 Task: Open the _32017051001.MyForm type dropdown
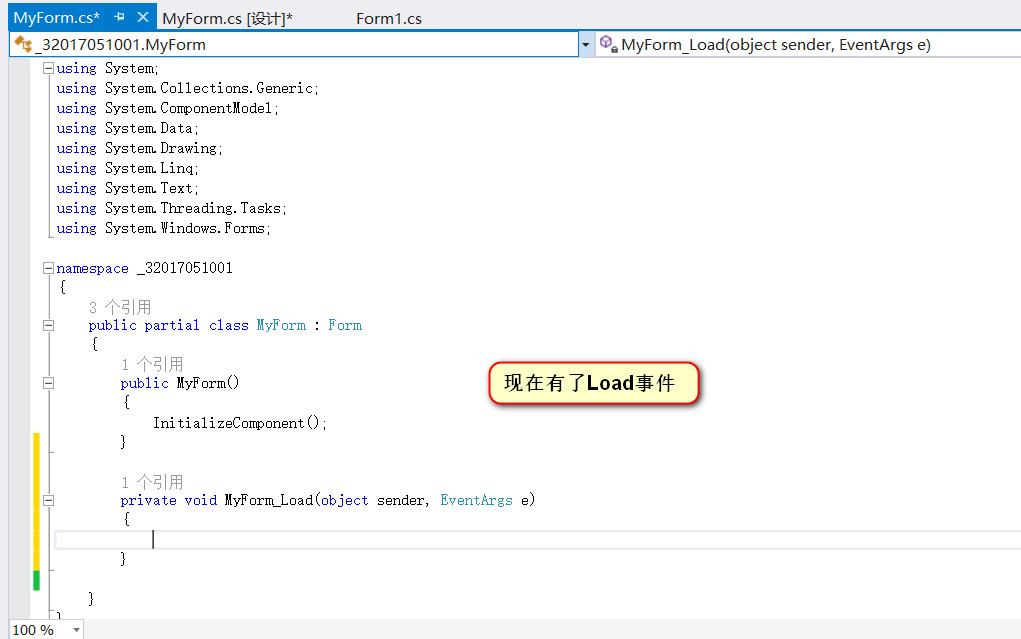[x=585, y=44]
